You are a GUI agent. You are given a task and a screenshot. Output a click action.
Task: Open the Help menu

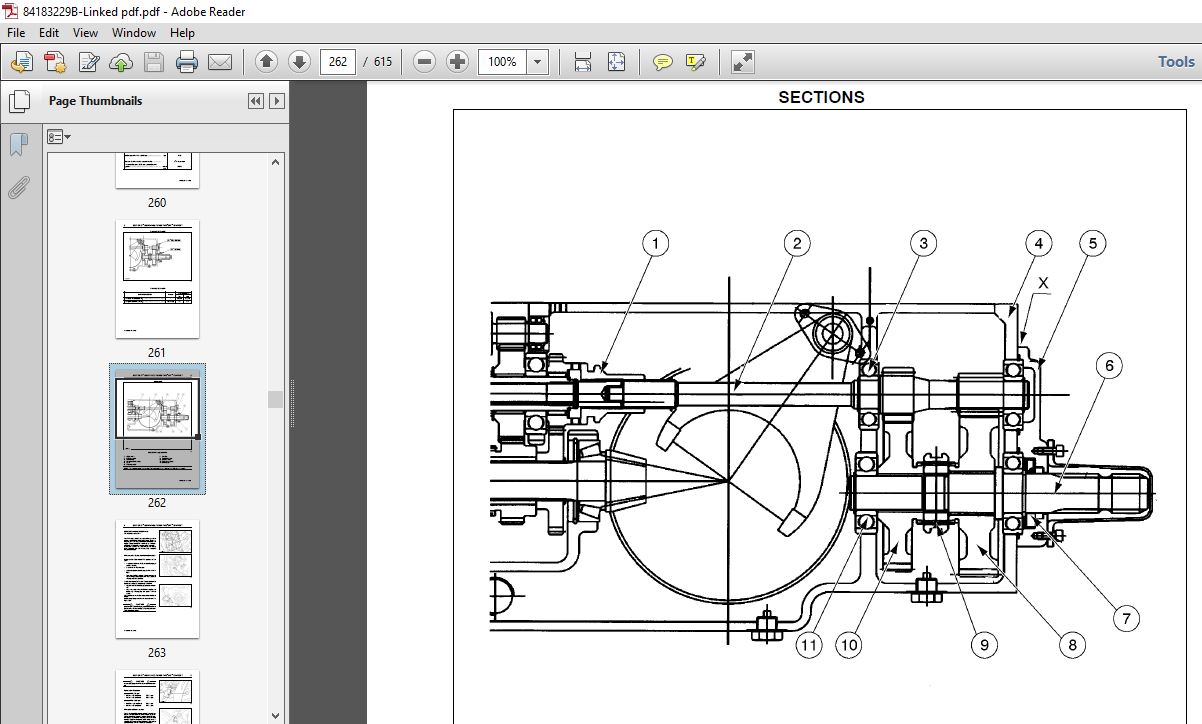tap(182, 32)
